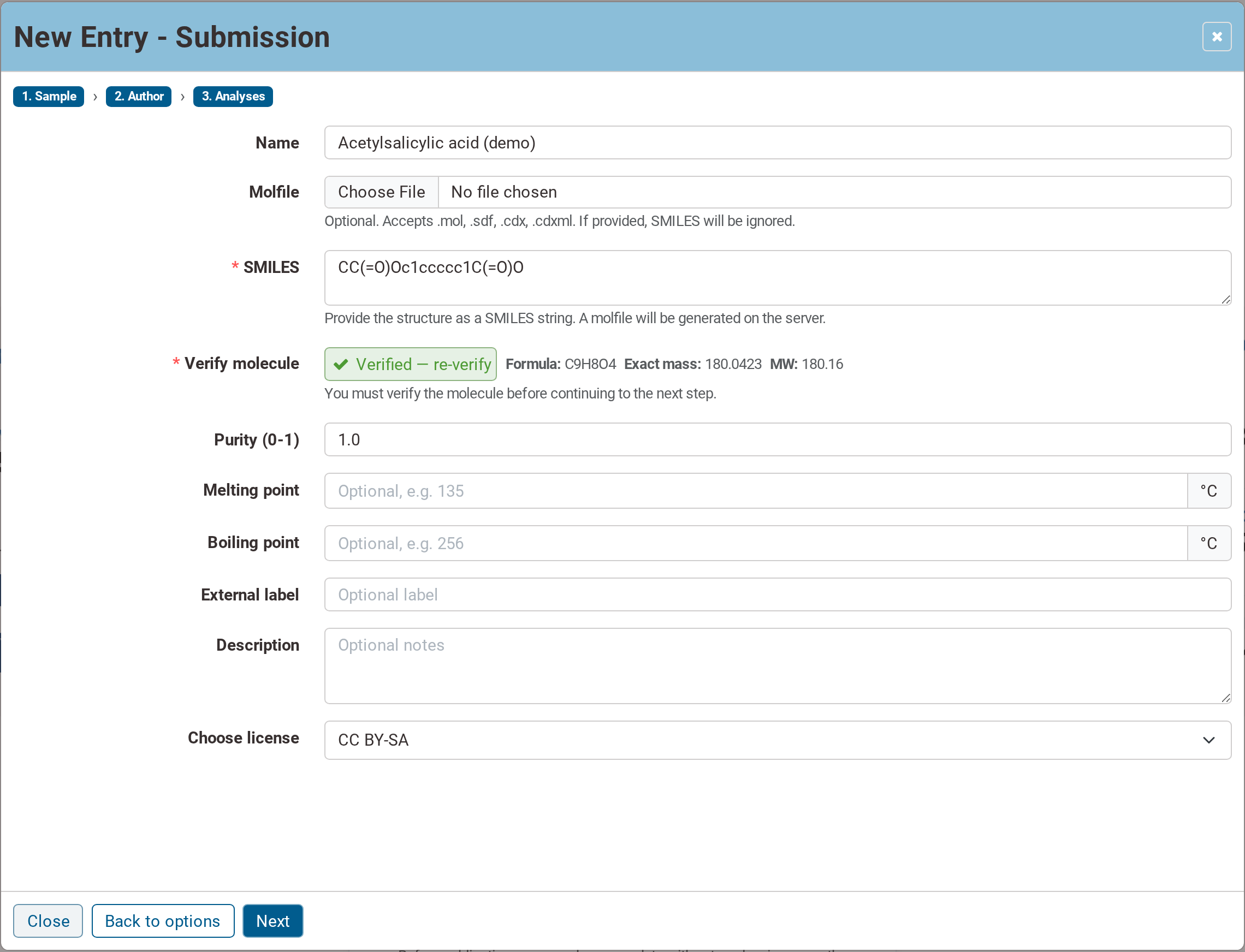Click the SMILES helper text
This screenshot has width=1245, height=952.
(x=575, y=318)
